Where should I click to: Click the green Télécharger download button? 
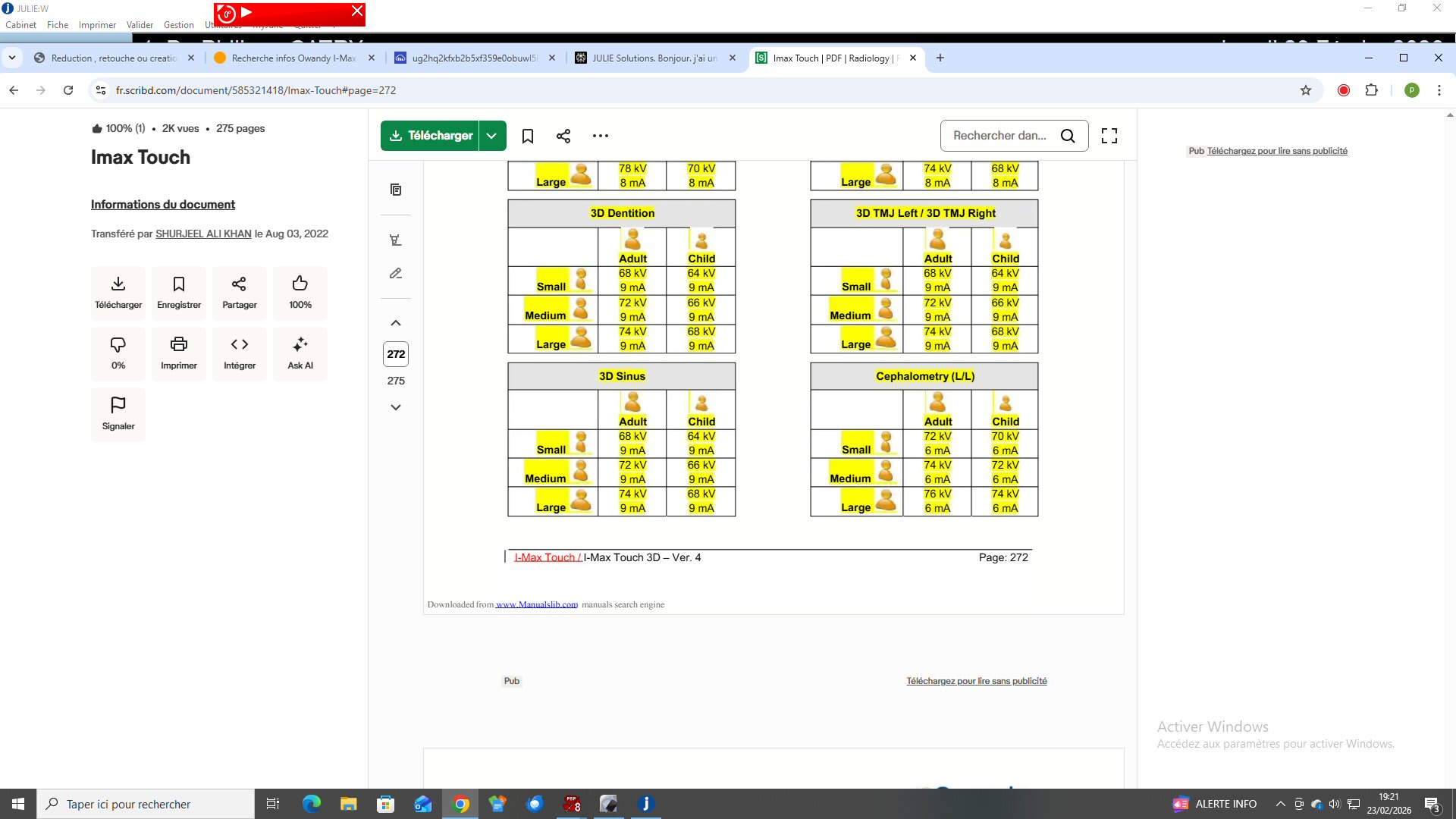point(430,136)
